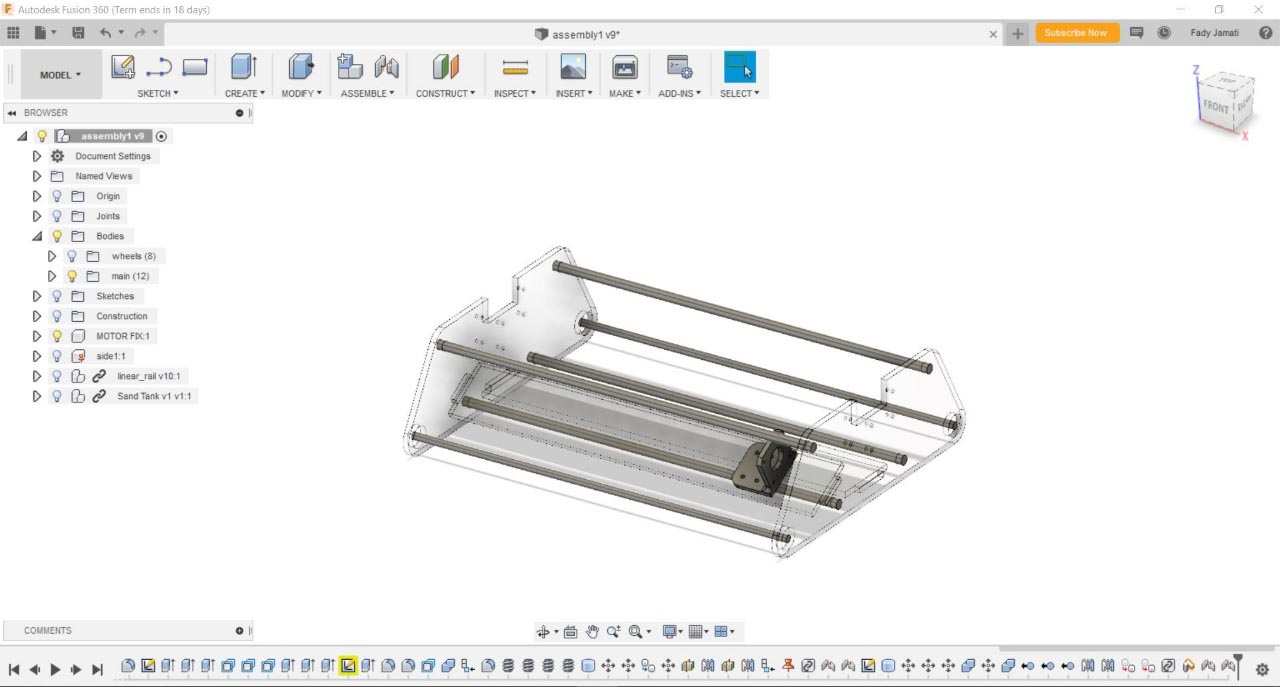Toggle visibility bulb of Sand Tank v1 v1:1

coord(57,396)
